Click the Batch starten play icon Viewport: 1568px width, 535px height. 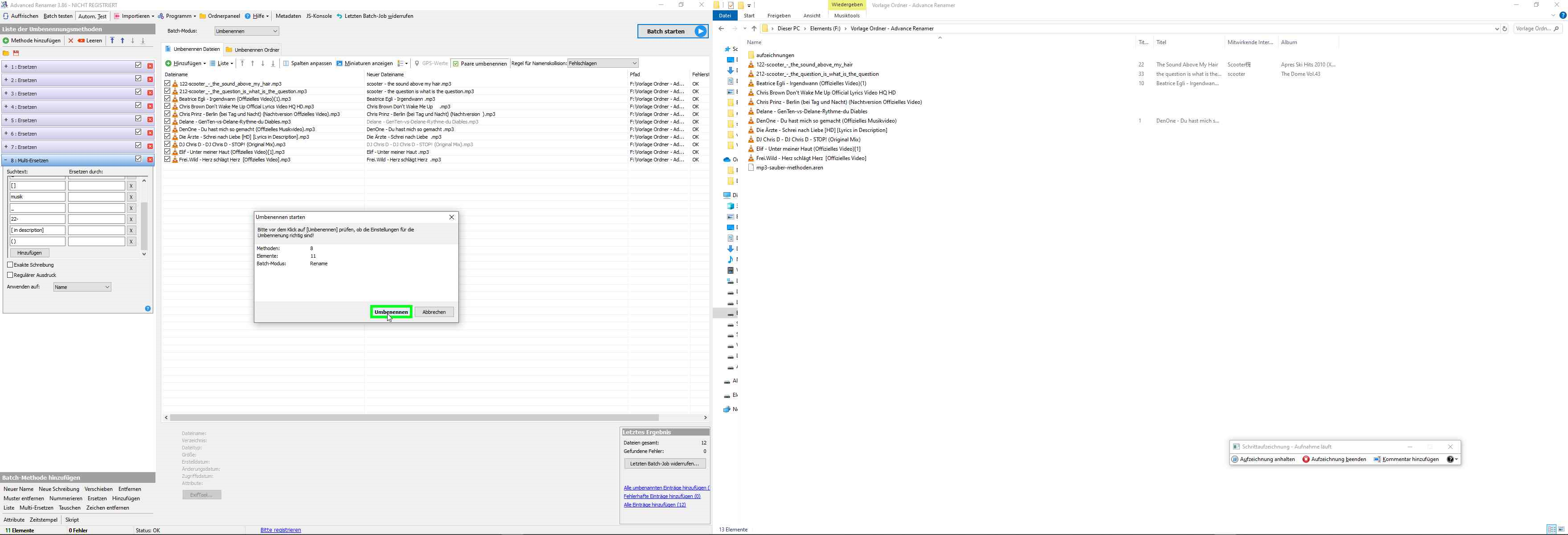701,31
